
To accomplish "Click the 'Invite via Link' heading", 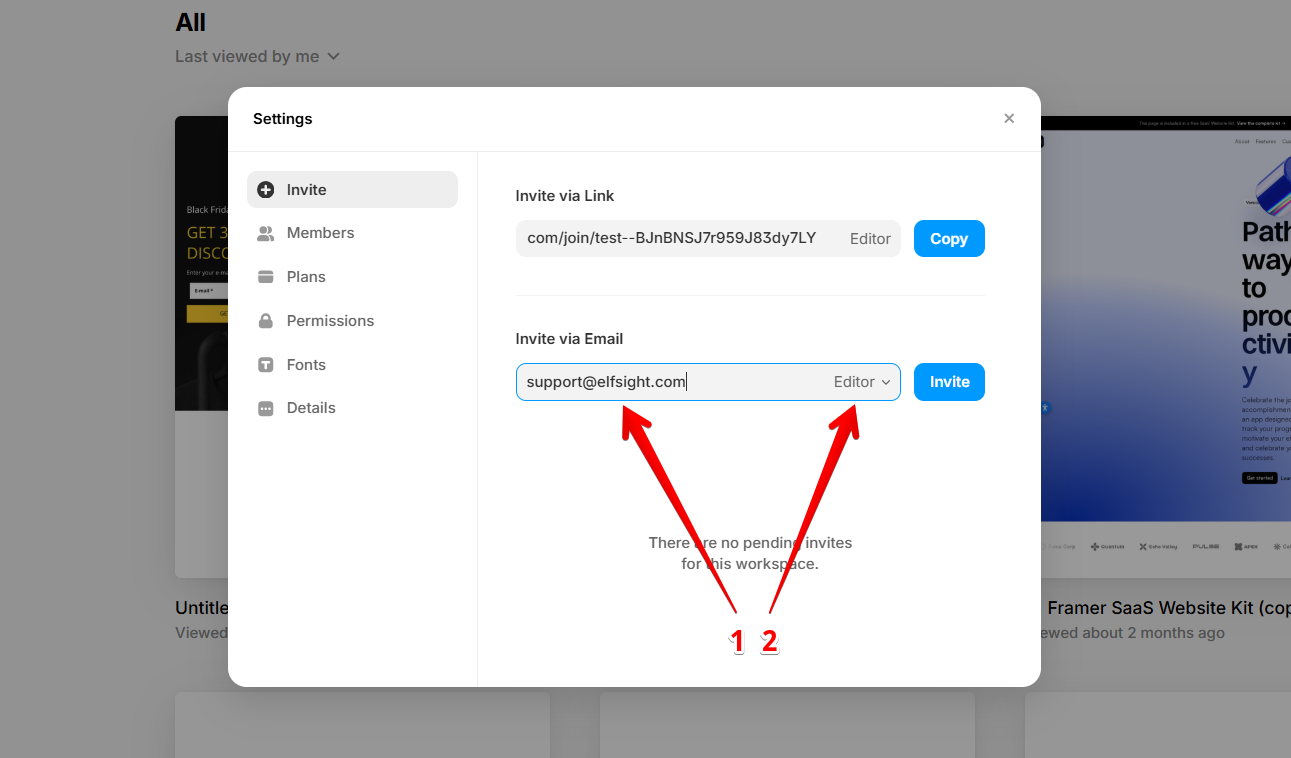I will (565, 196).
